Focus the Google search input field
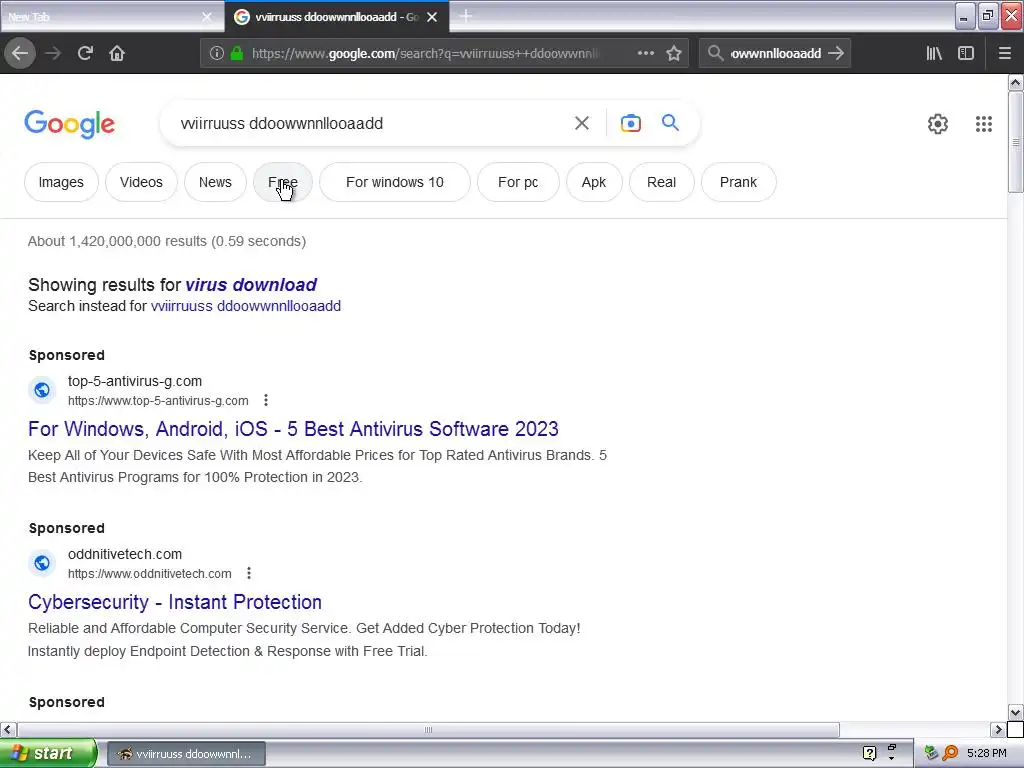Viewport: 1024px width, 768px height. (372, 123)
